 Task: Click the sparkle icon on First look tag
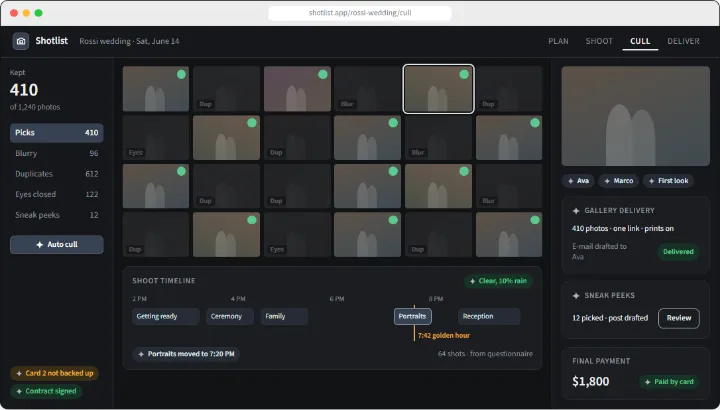click(x=651, y=181)
